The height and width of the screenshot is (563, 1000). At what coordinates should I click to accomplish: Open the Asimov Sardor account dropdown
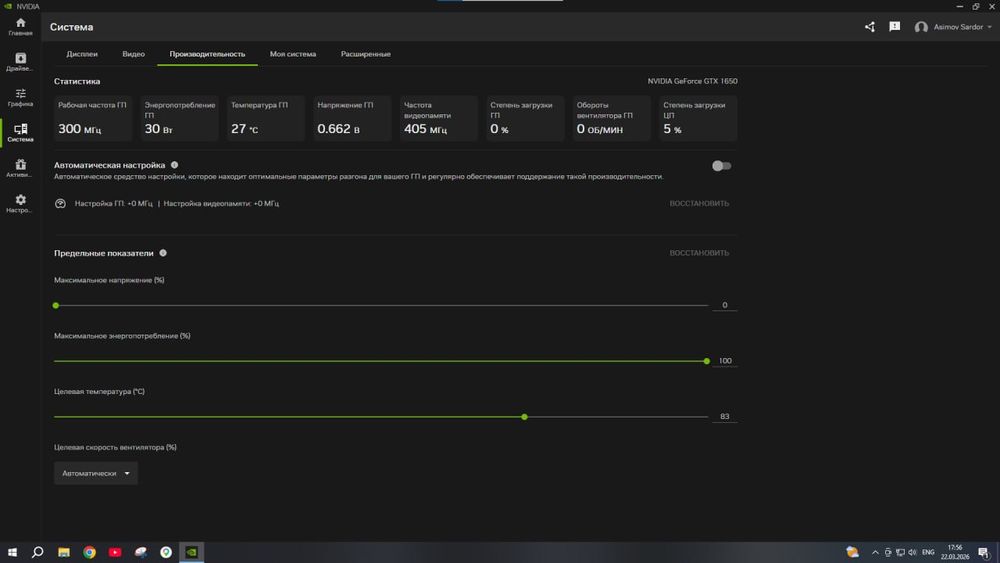pyautogui.click(x=962, y=27)
